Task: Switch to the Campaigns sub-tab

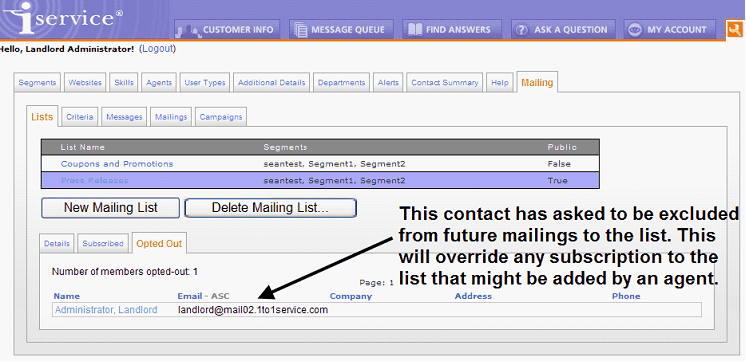Action: coord(221,117)
